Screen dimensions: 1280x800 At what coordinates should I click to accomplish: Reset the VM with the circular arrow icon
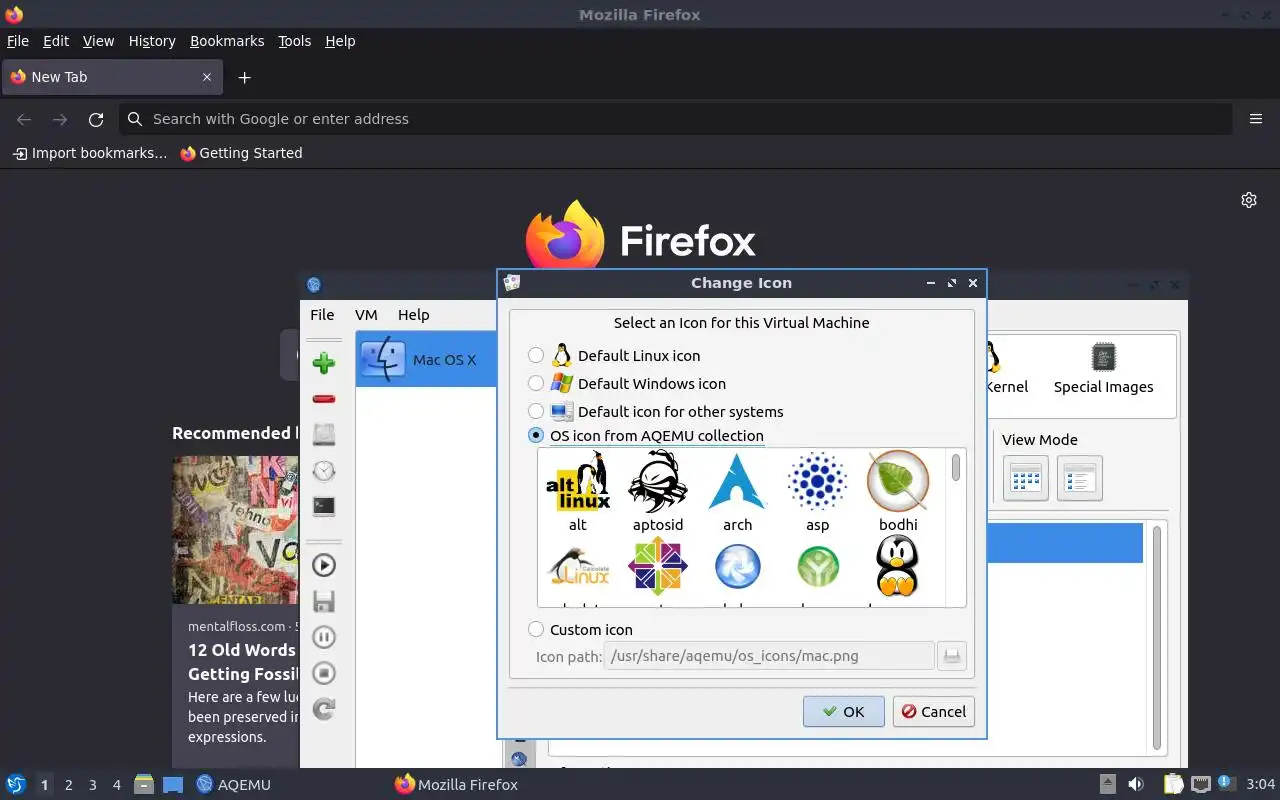click(x=323, y=709)
